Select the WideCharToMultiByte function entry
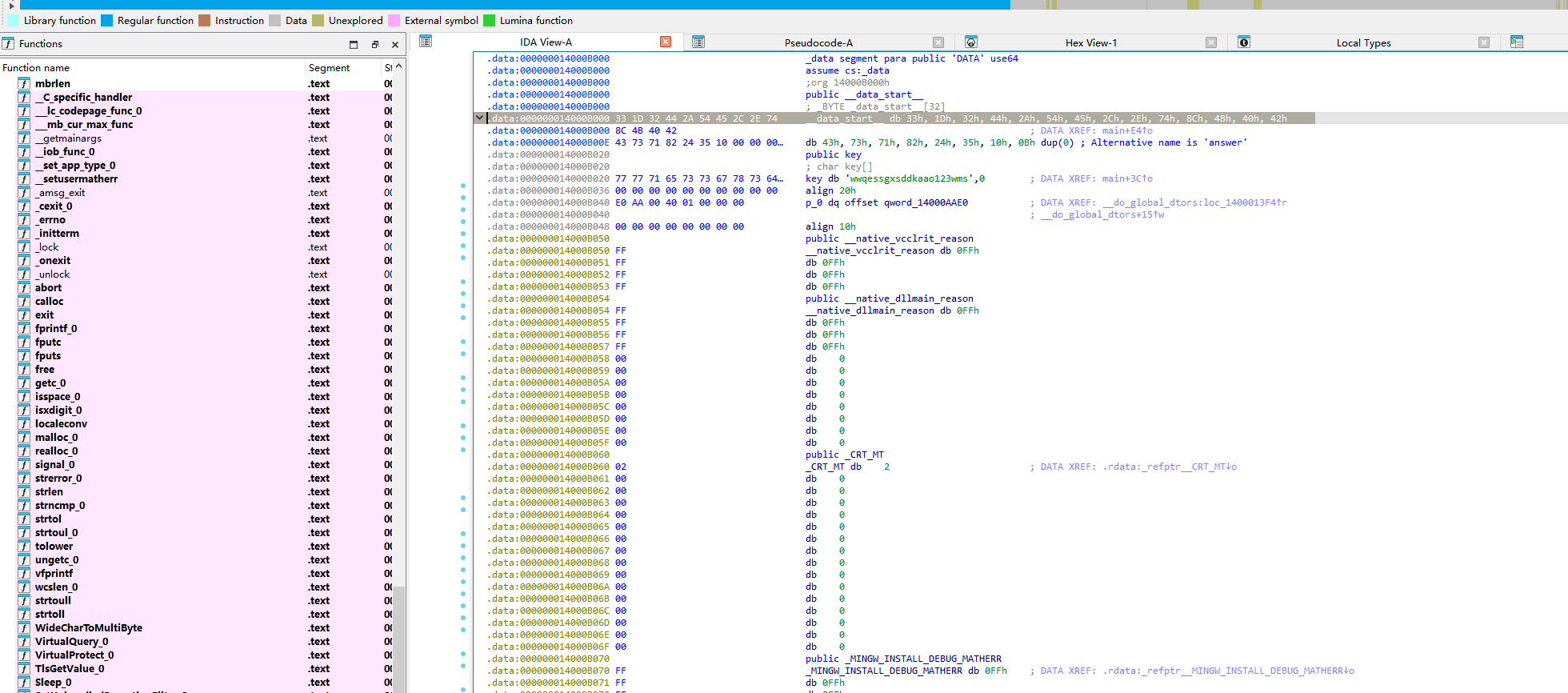This screenshot has width=1568, height=693. (x=88, y=628)
